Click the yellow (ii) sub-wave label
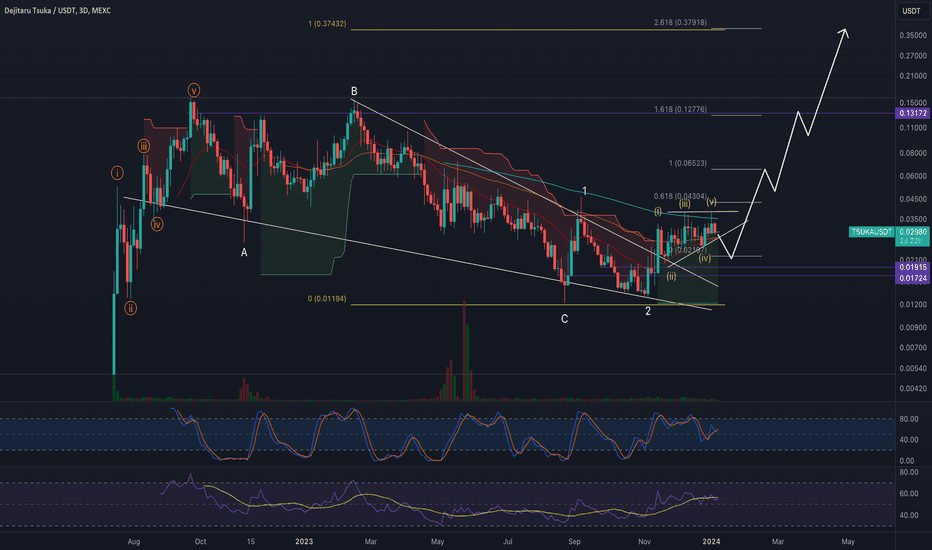Viewport: 932px width, 550px height. (x=671, y=276)
